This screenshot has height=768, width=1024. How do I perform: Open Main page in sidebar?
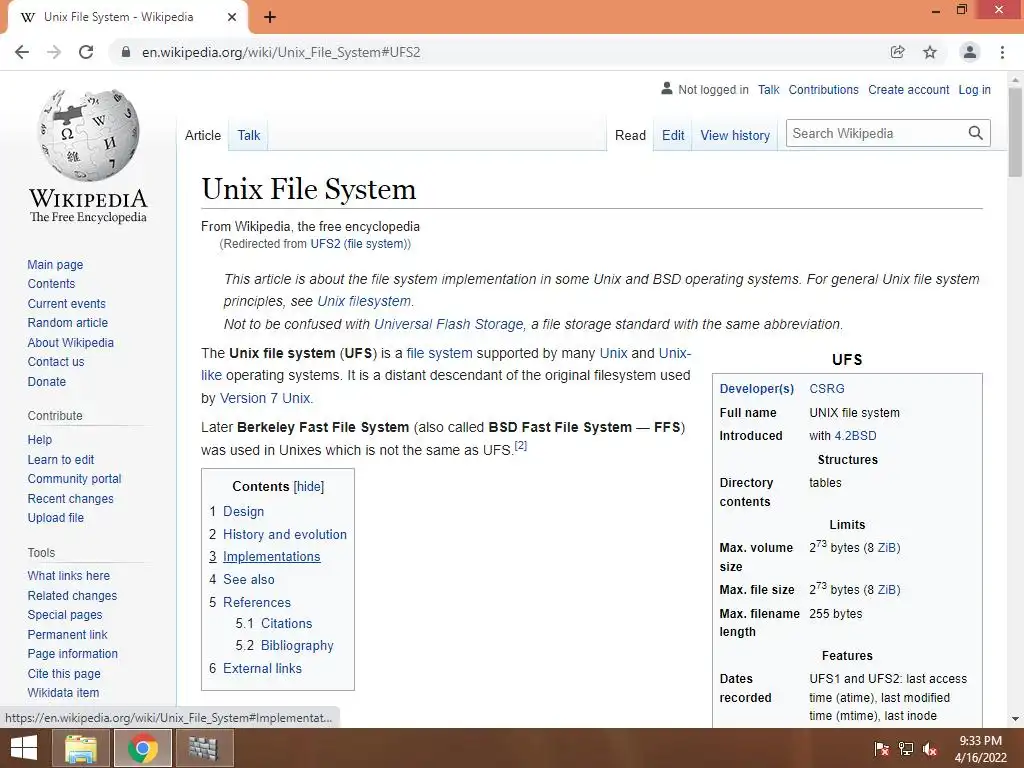55,264
